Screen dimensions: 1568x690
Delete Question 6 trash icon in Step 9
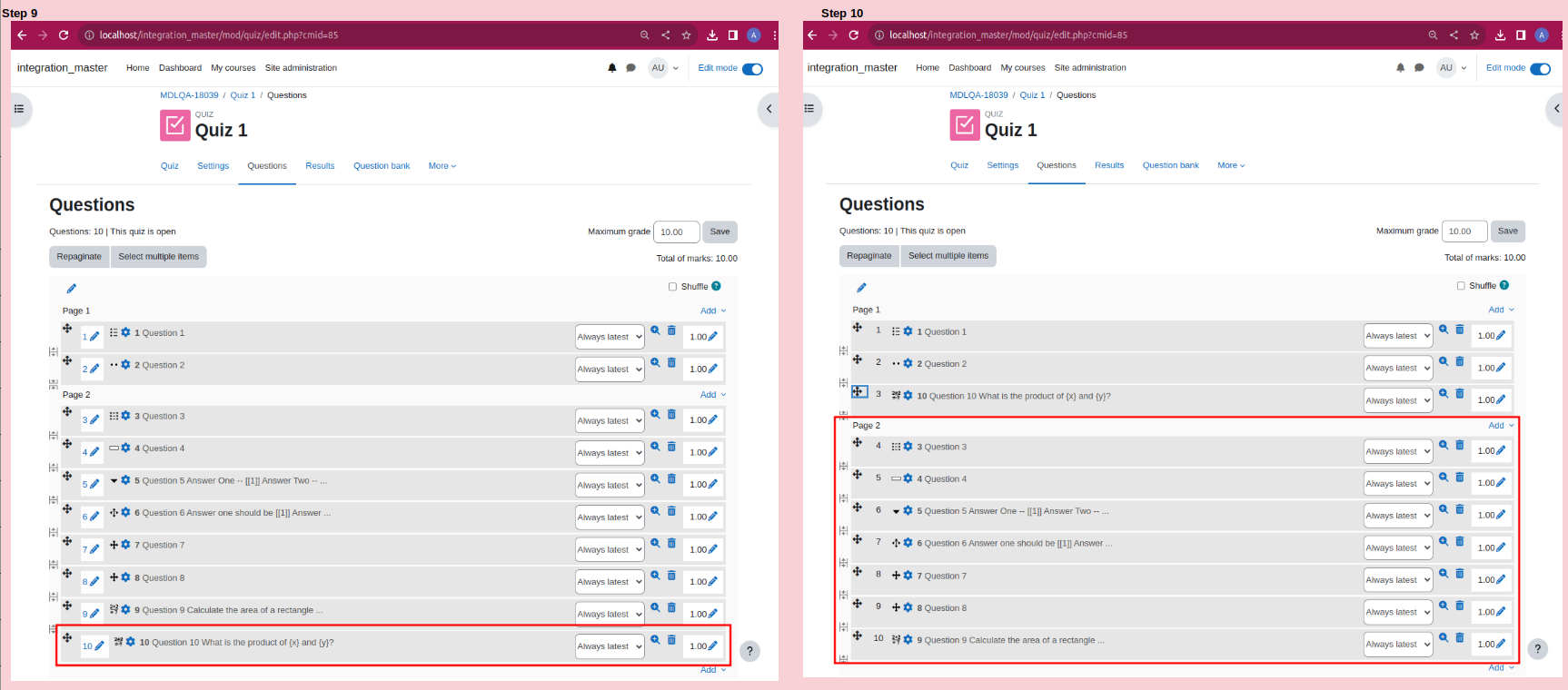tap(671, 510)
